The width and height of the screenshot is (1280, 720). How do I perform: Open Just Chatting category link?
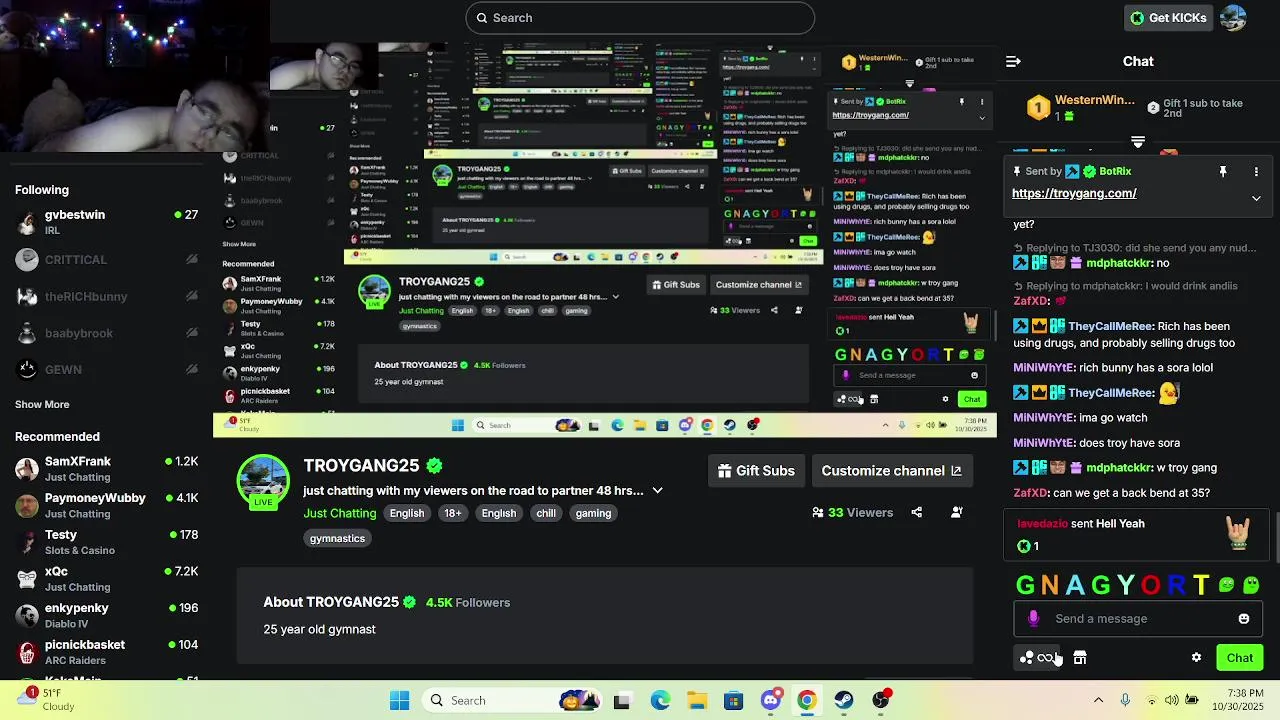[340, 513]
